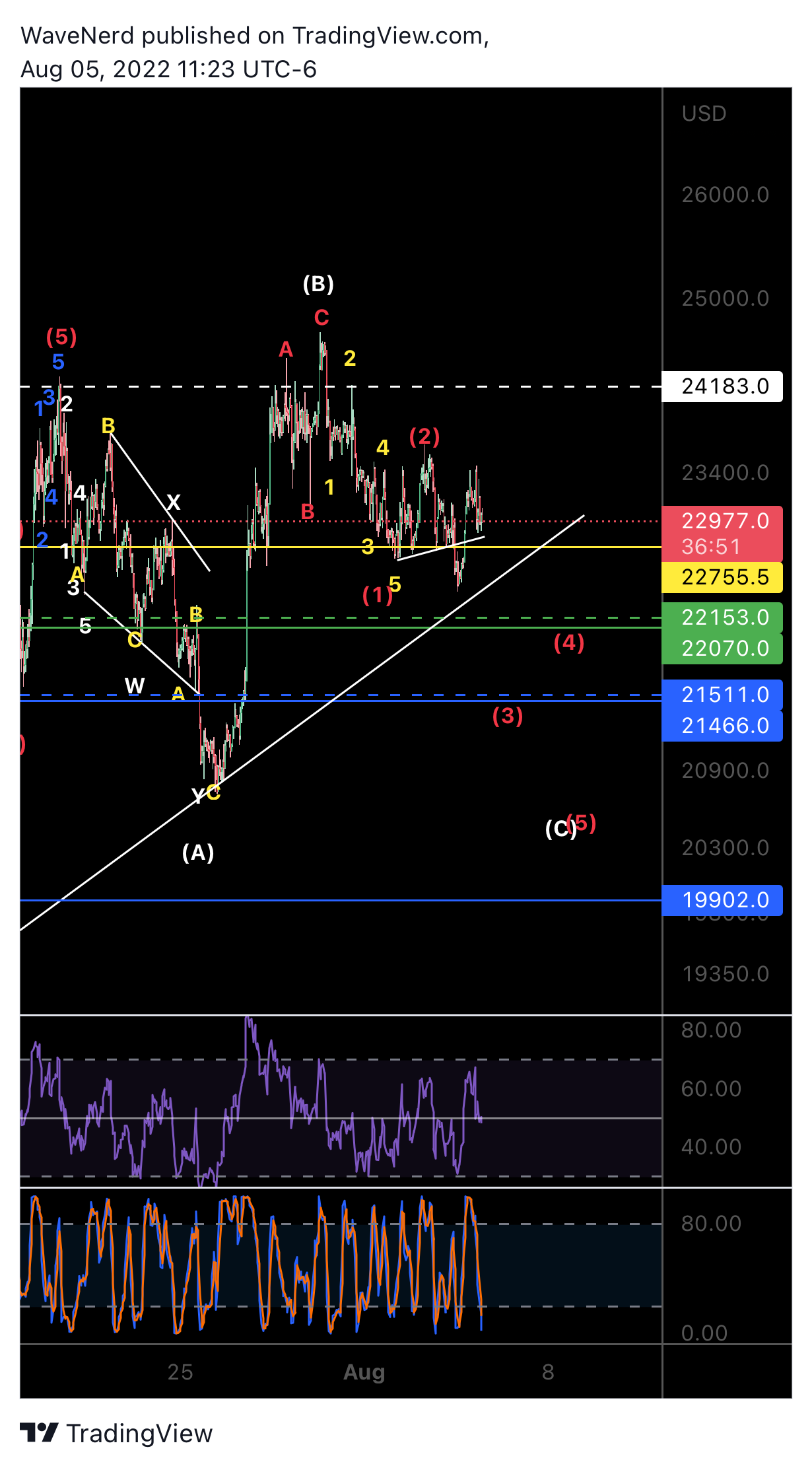The height and width of the screenshot is (1468, 812).
Task: Click the 40.00 level on RSI axis
Action: point(711,1147)
